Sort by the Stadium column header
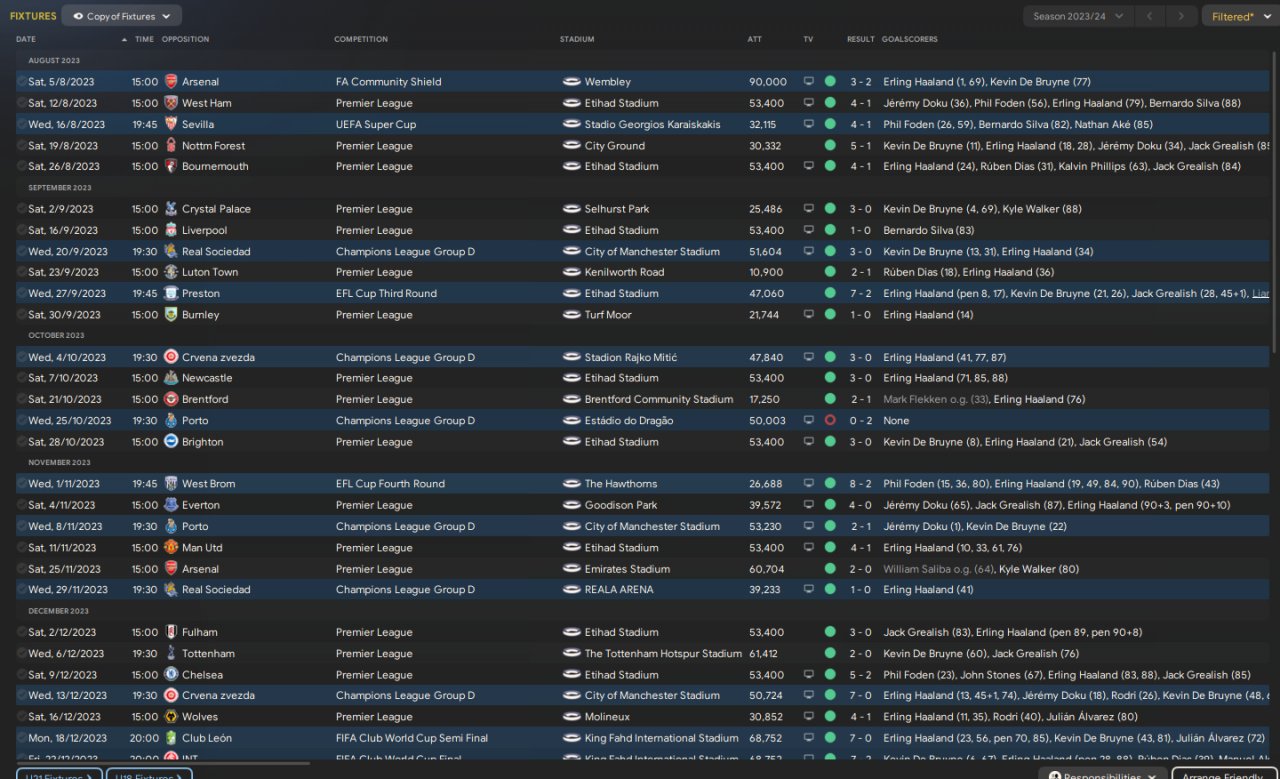The height and width of the screenshot is (779, 1280). coord(577,39)
